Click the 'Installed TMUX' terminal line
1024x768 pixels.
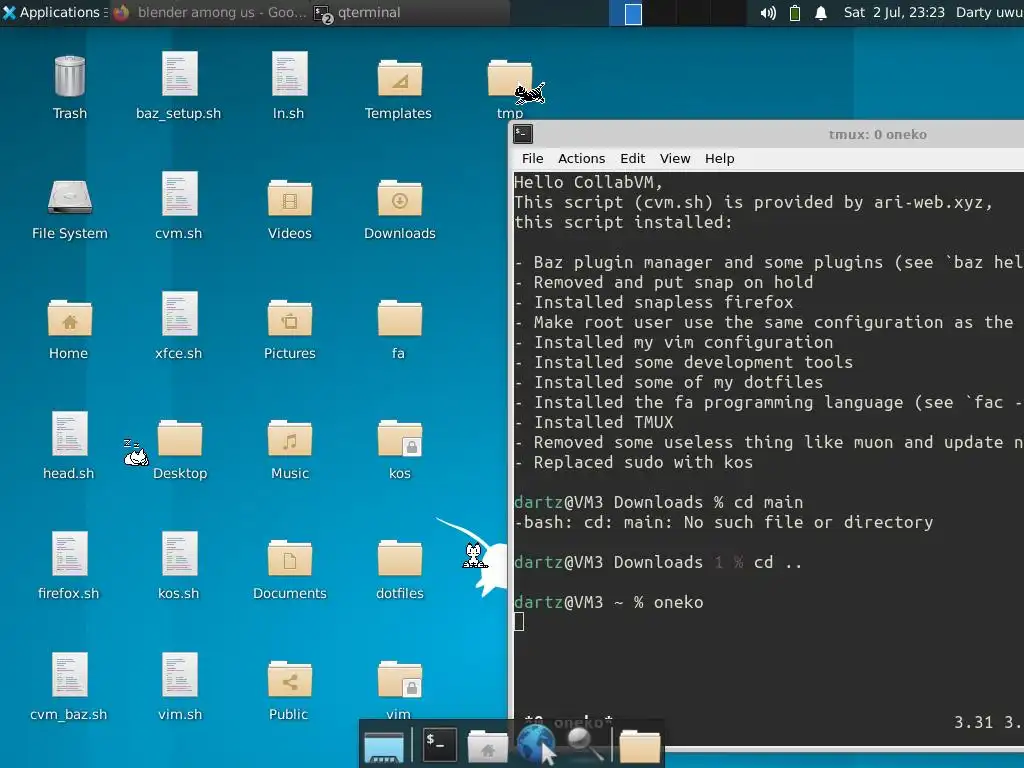[x=603, y=422]
